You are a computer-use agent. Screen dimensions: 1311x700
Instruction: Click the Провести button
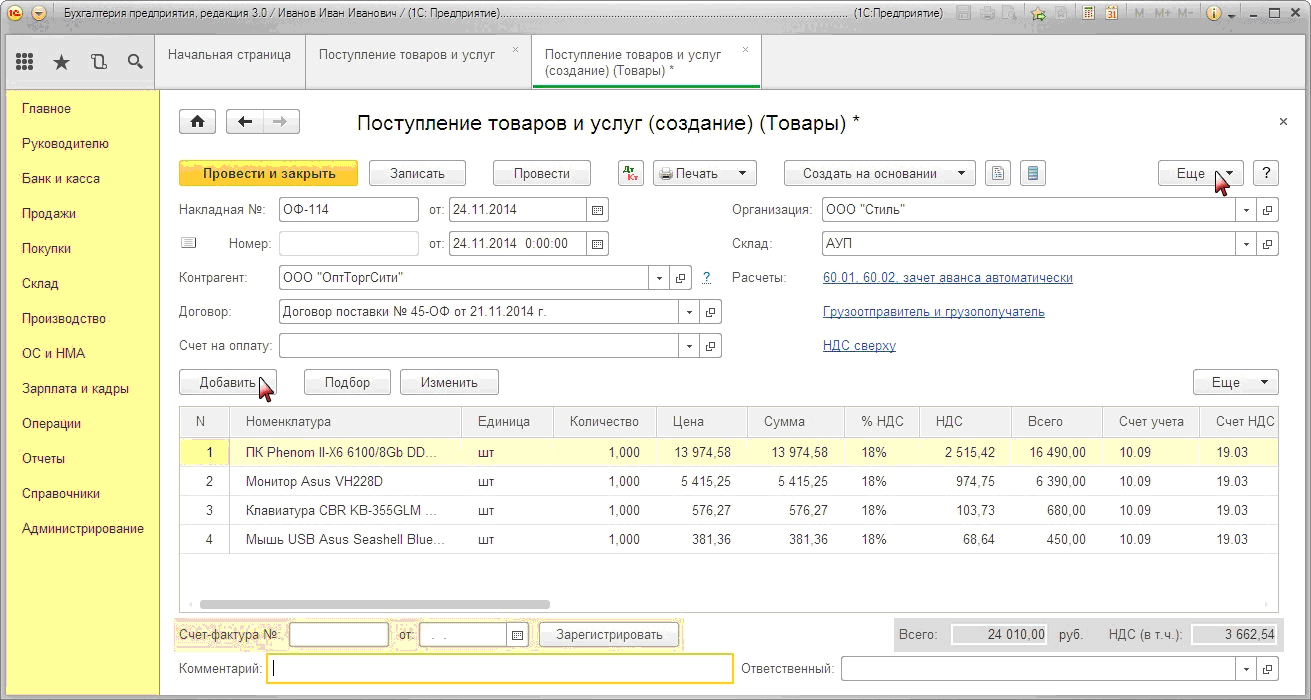[542, 173]
